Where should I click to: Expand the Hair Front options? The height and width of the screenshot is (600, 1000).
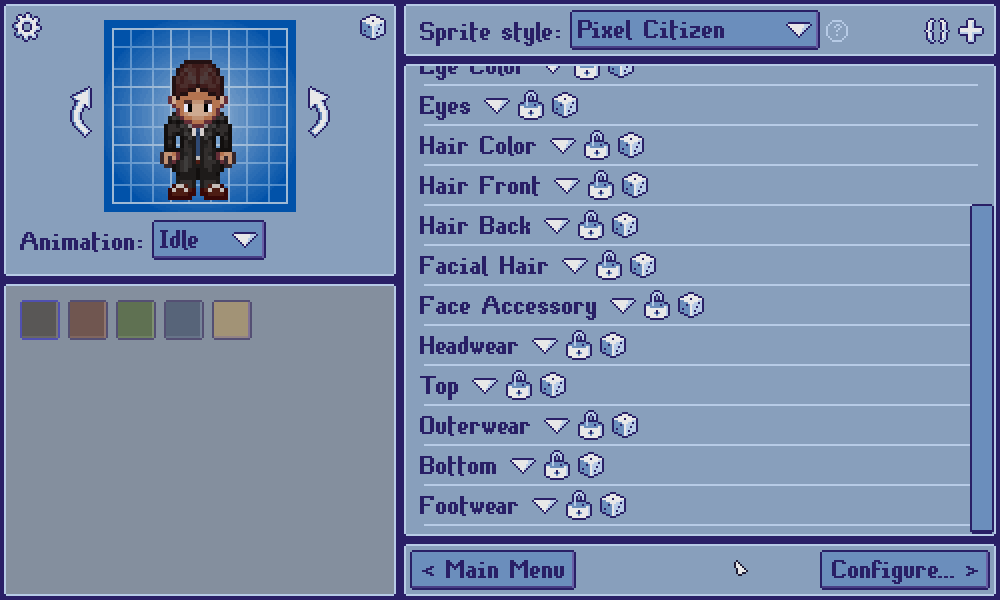[566, 186]
